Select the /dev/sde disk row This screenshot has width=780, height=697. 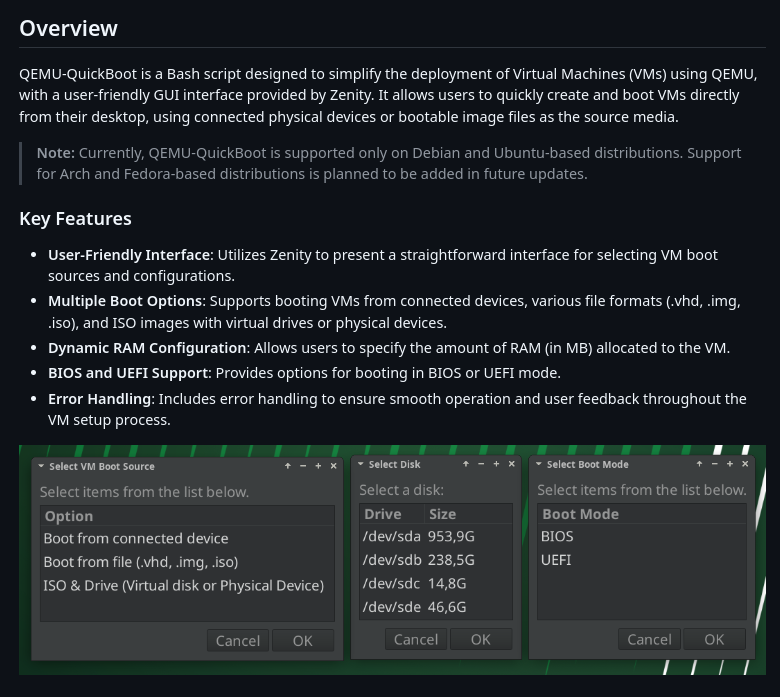(436, 607)
